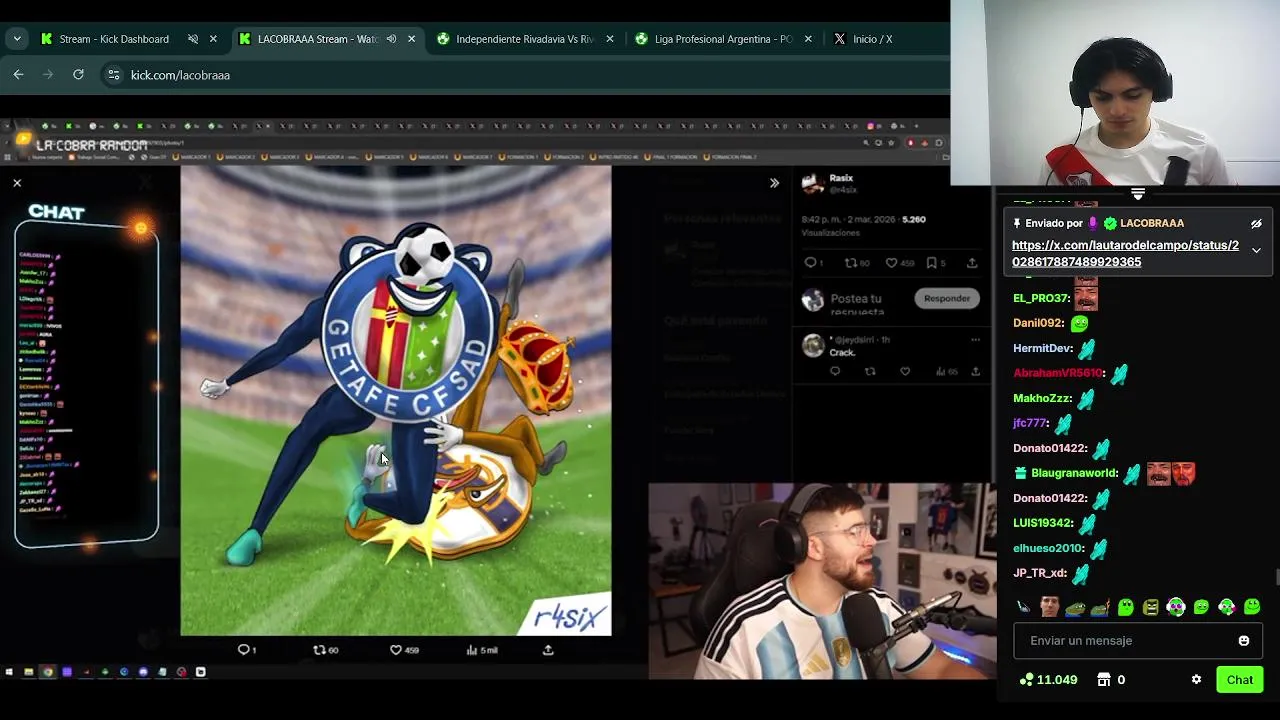Collapse tweet side panel with double chevron
Image resolution: width=1280 pixels, height=720 pixels.
click(x=774, y=183)
